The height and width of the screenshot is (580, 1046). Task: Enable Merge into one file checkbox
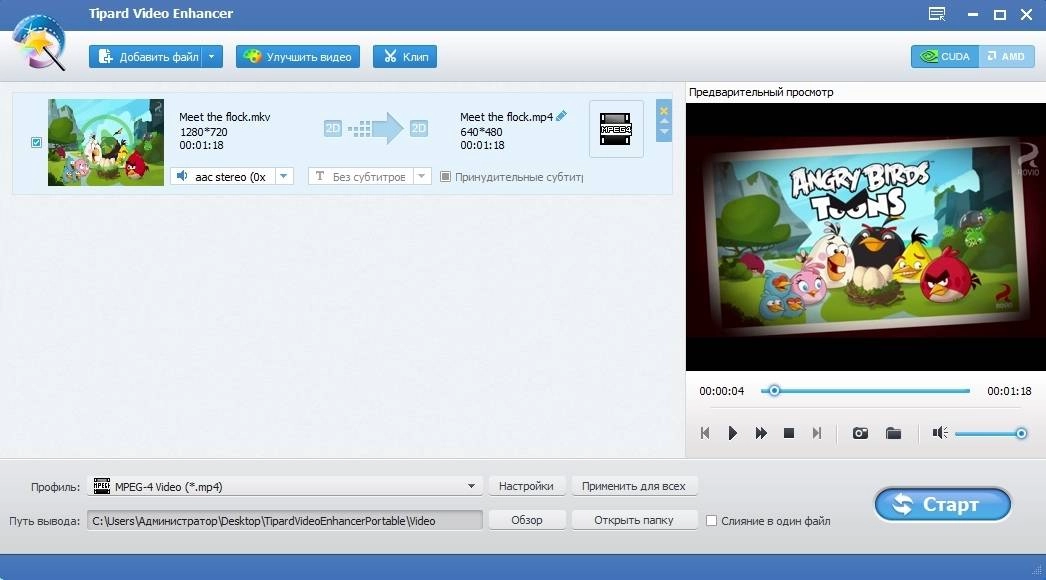711,521
